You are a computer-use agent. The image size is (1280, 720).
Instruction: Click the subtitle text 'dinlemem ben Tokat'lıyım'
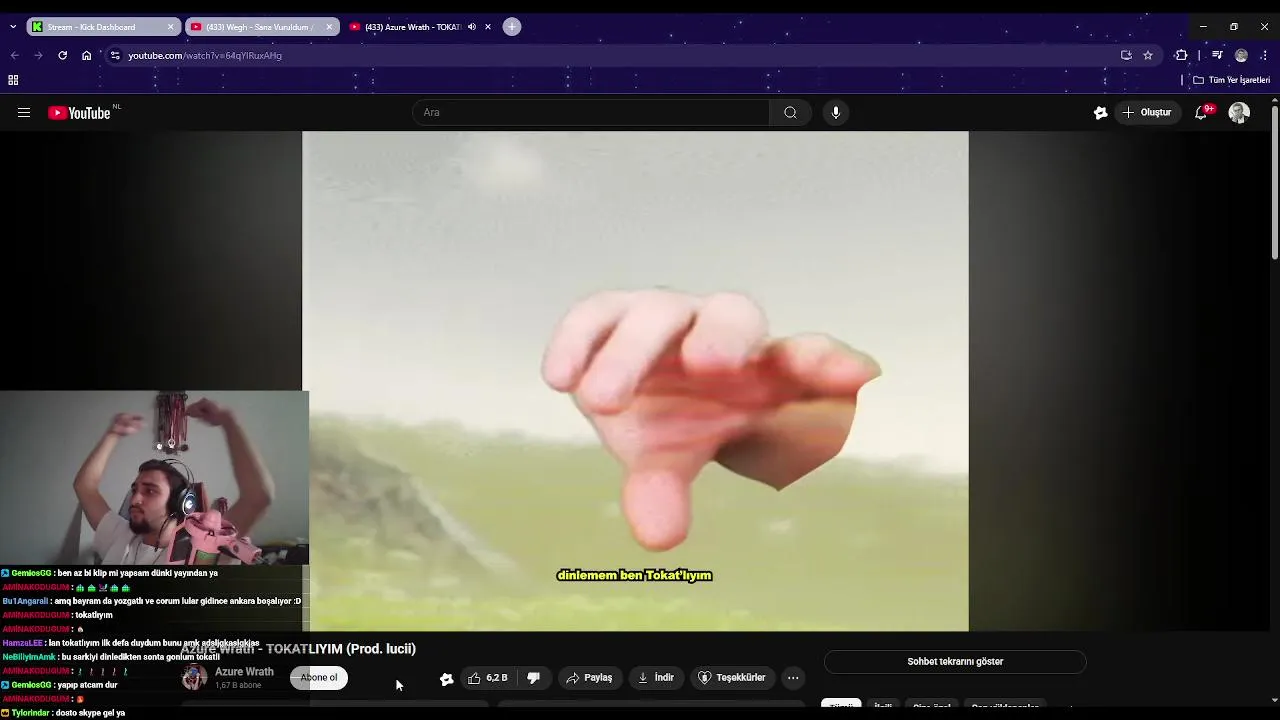click(x=634, y=576)
